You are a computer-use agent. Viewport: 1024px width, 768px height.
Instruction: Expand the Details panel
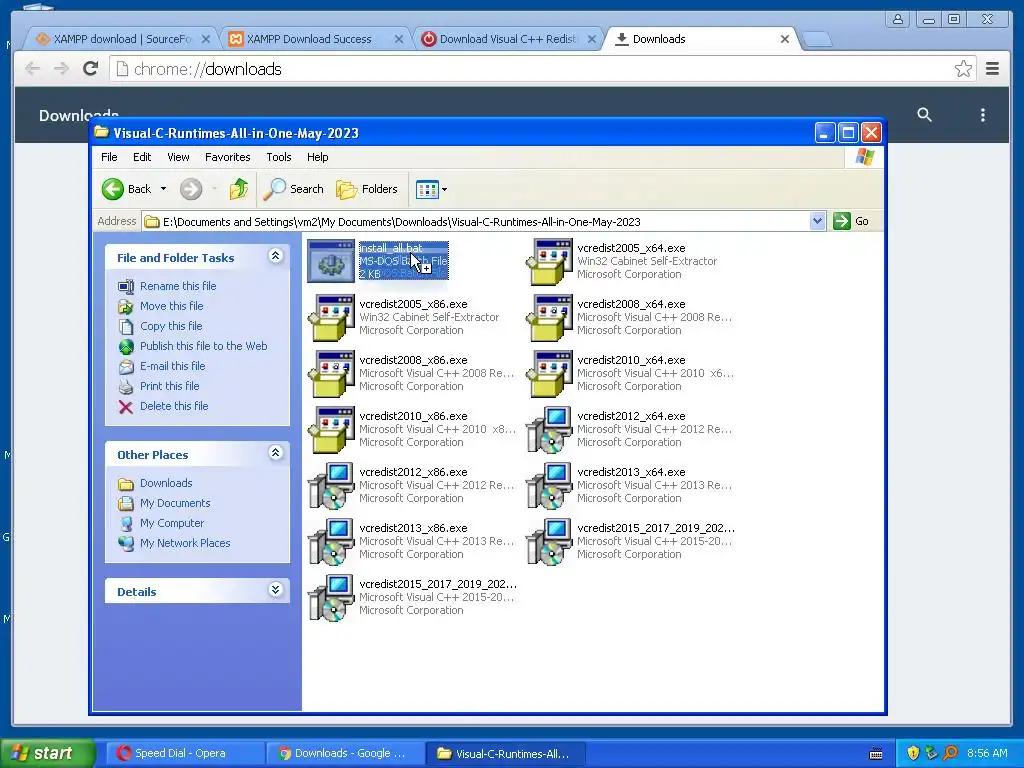tap(276, 590)
